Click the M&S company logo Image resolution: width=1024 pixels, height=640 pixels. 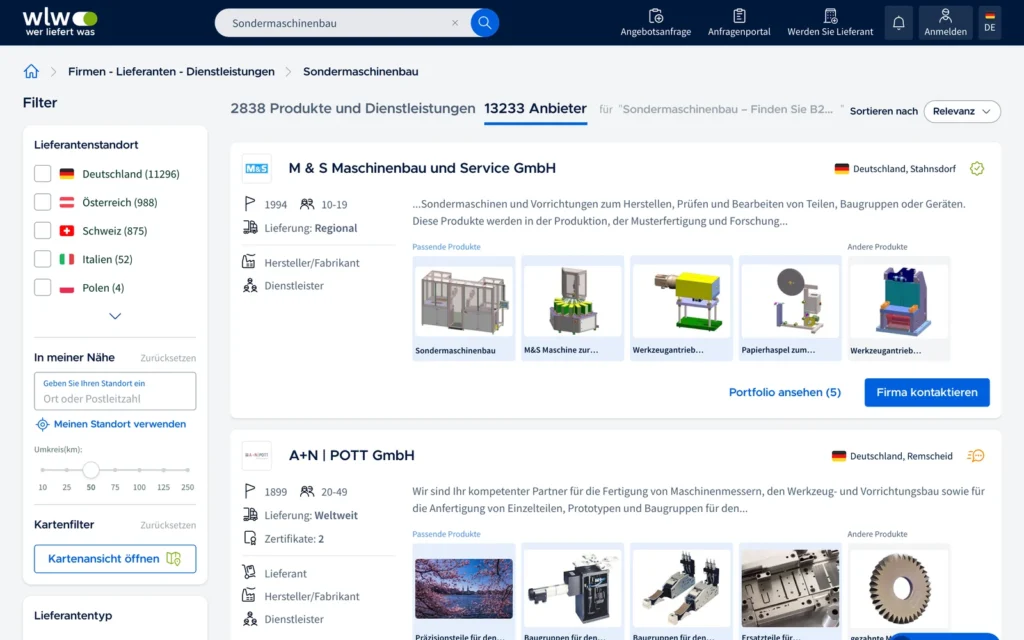pos(257,168)
